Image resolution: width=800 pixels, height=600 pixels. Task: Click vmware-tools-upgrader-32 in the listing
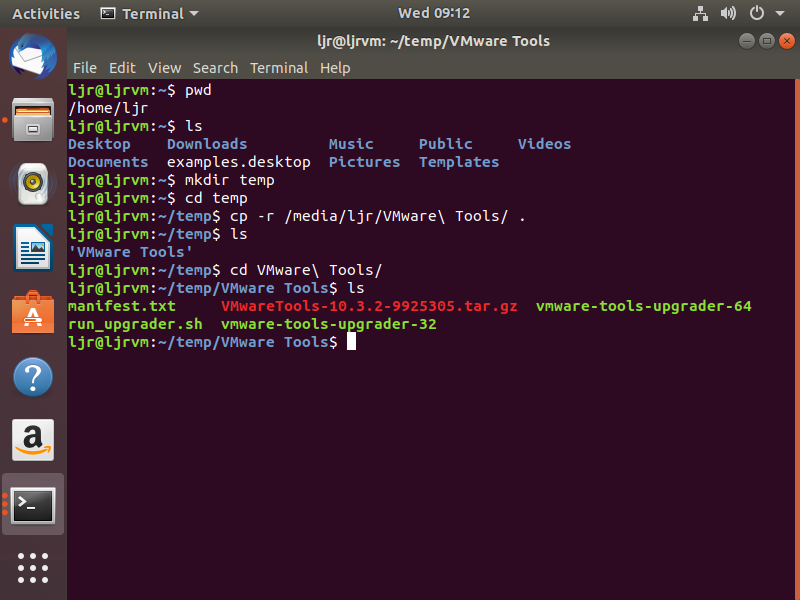(329, 324)
